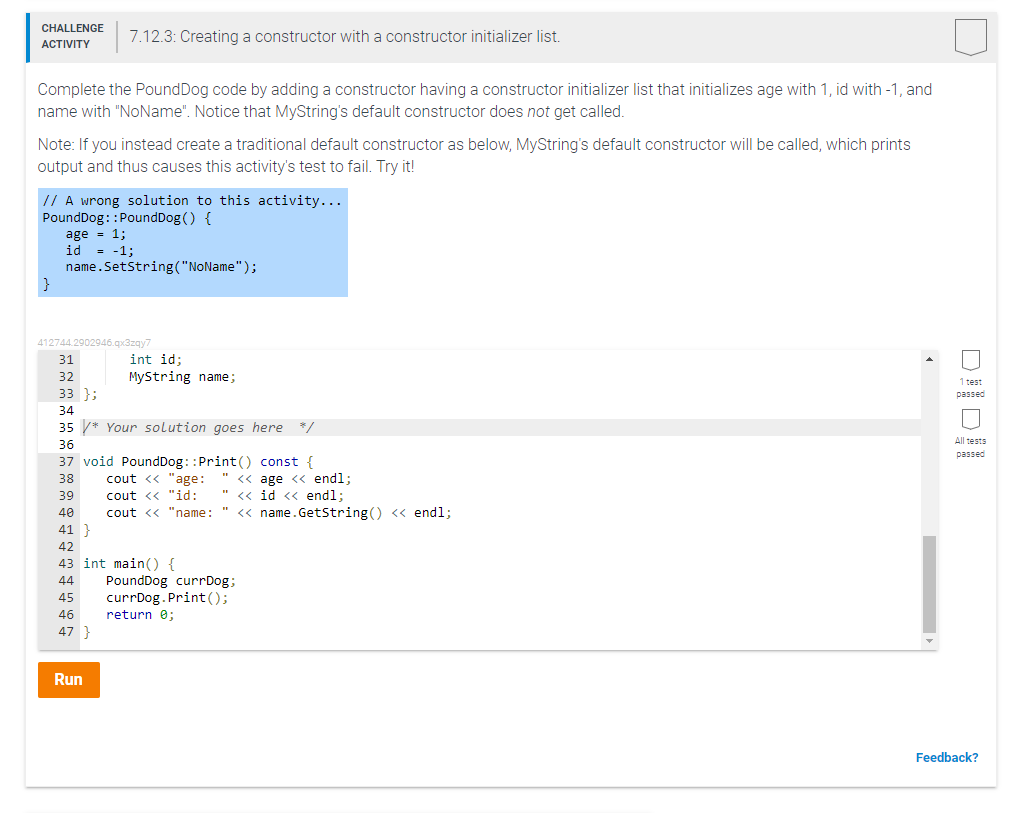Click the CHALLENGE ACTIVITY label

coord(72,36)
